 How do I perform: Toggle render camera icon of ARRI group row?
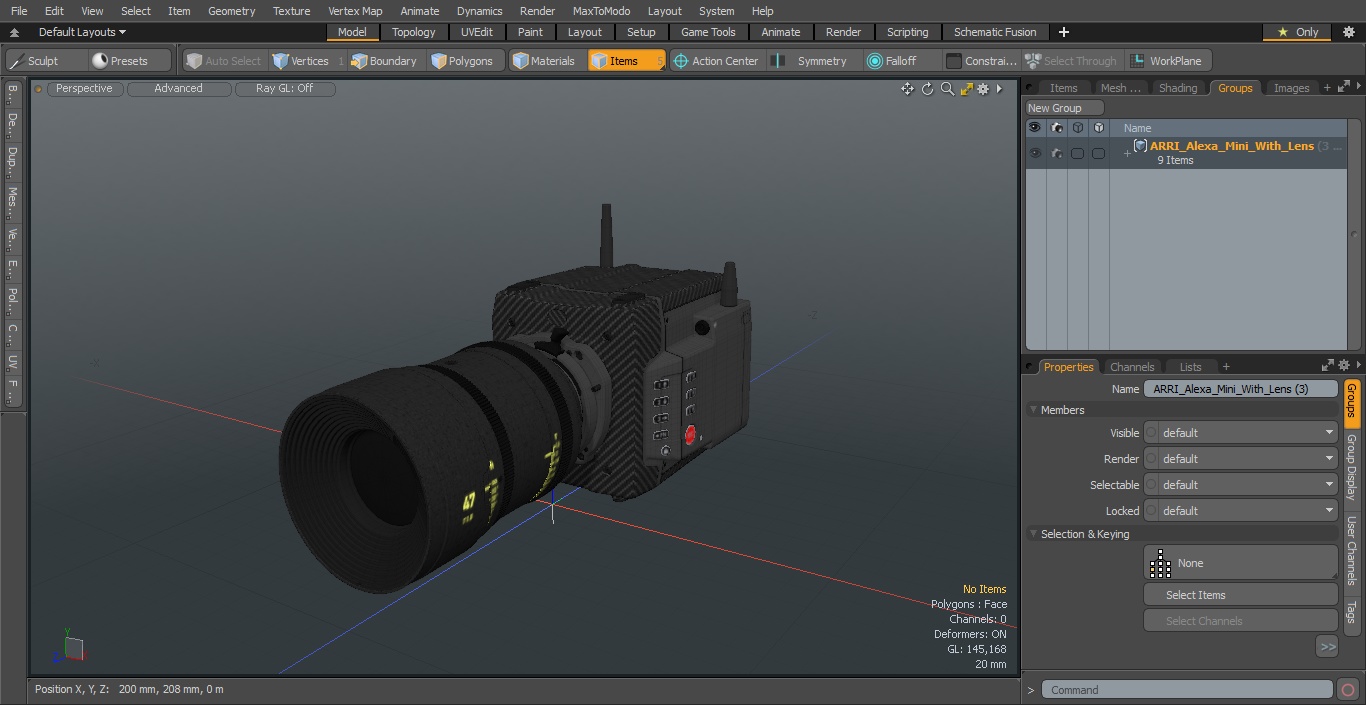[1056, 153]
